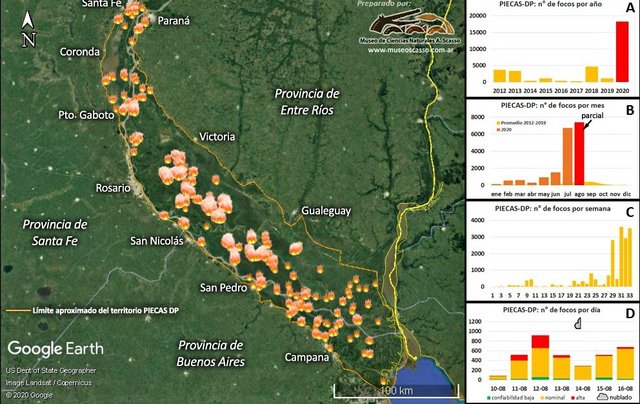Click the north arrow compass icon
640x404 pixels.
coord(28,29)
